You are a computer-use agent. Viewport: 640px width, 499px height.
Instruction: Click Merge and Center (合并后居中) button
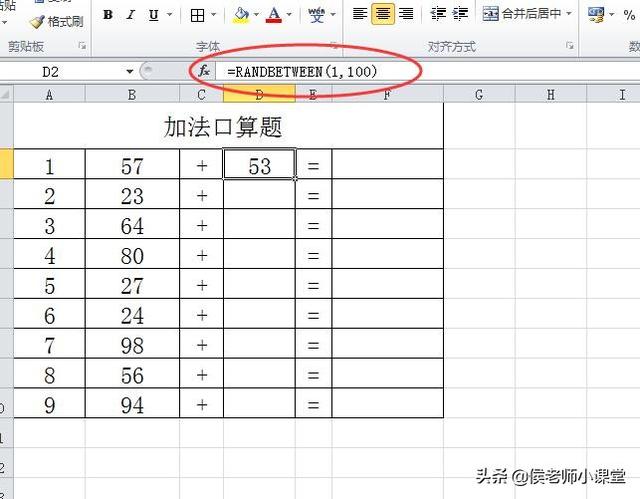pyautogui.click(x=522, y=14)
